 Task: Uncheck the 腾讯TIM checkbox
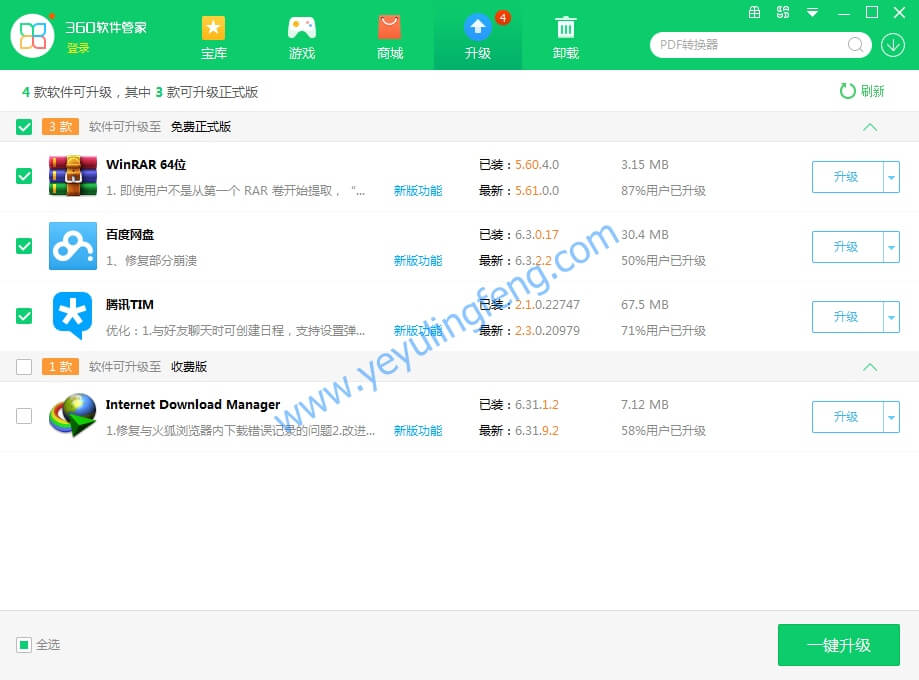pos(24,316)
